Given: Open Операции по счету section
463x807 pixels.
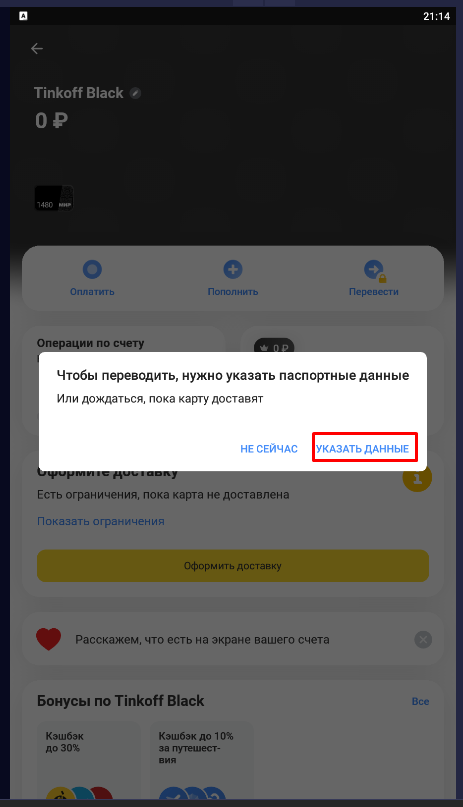Looking at the screenshot, I should [x=91, y=343].
